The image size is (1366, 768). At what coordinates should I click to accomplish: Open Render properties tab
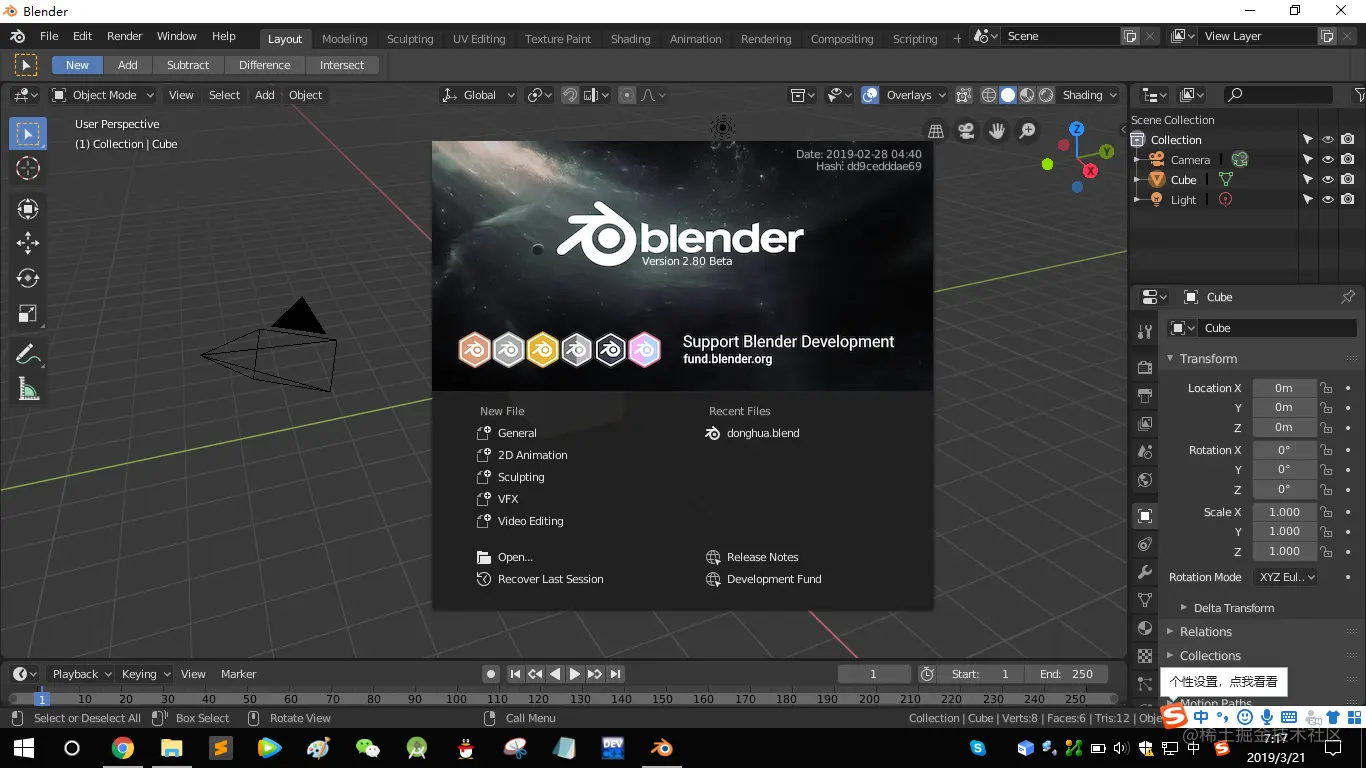coord(1145,367)
